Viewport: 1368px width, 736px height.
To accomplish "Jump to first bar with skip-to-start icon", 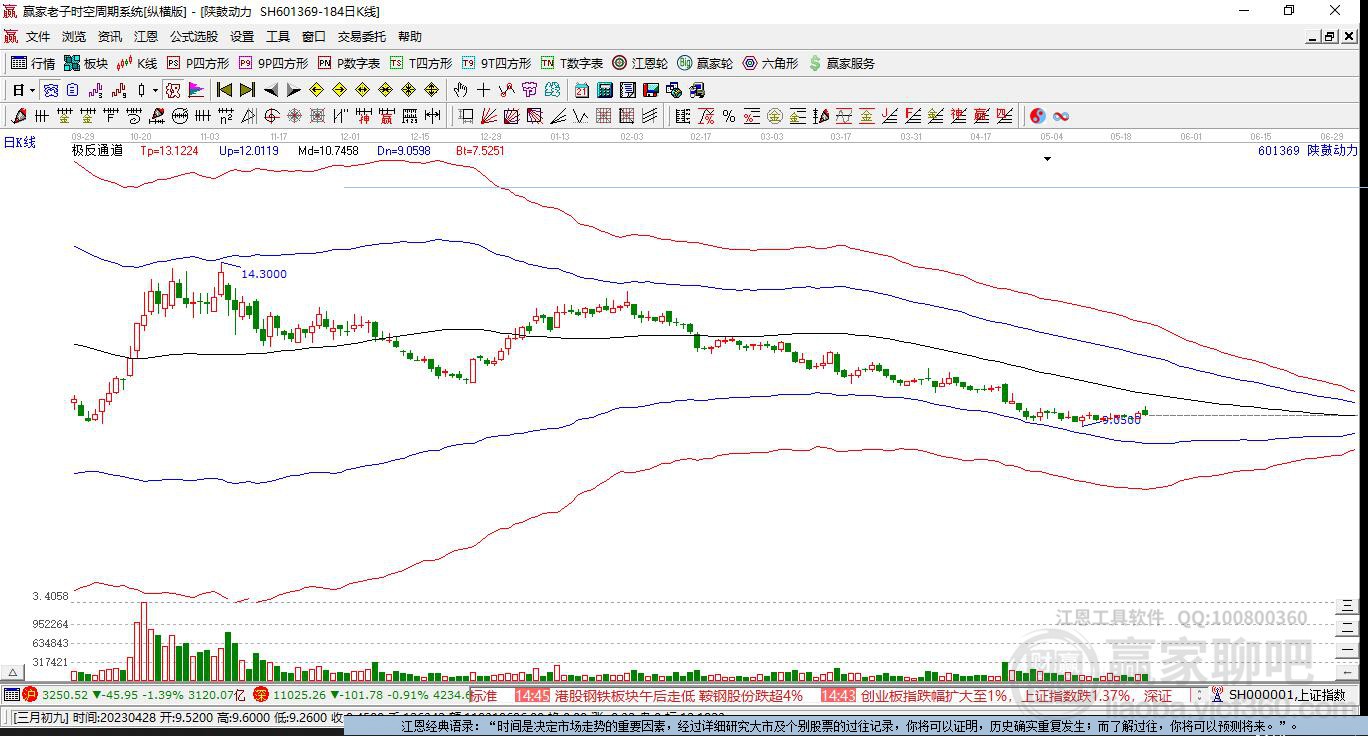I will point(224,90).
